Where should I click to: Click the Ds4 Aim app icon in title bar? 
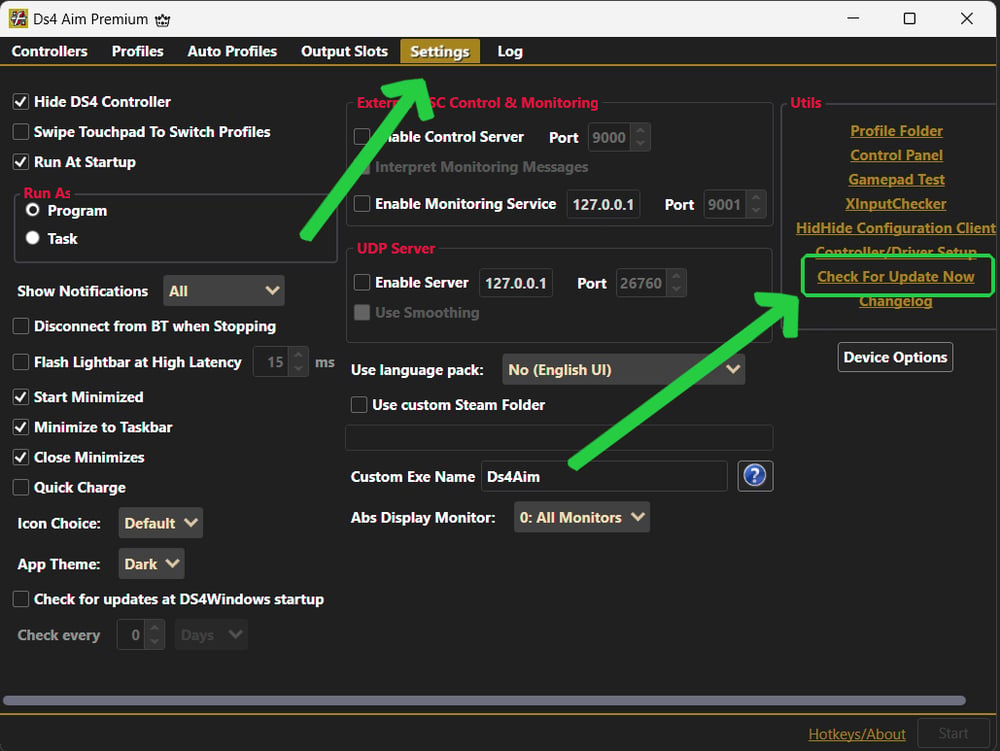18,18
